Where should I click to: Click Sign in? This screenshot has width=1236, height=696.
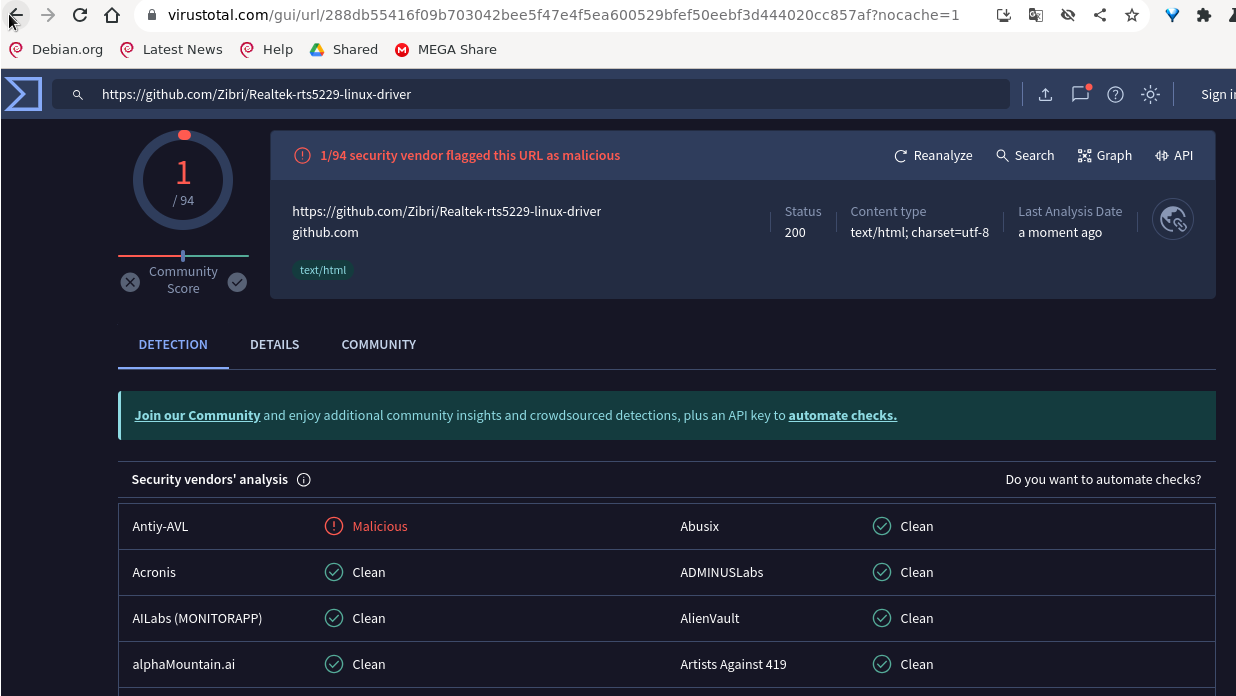pyautogui.click(x=1218, y=94)
